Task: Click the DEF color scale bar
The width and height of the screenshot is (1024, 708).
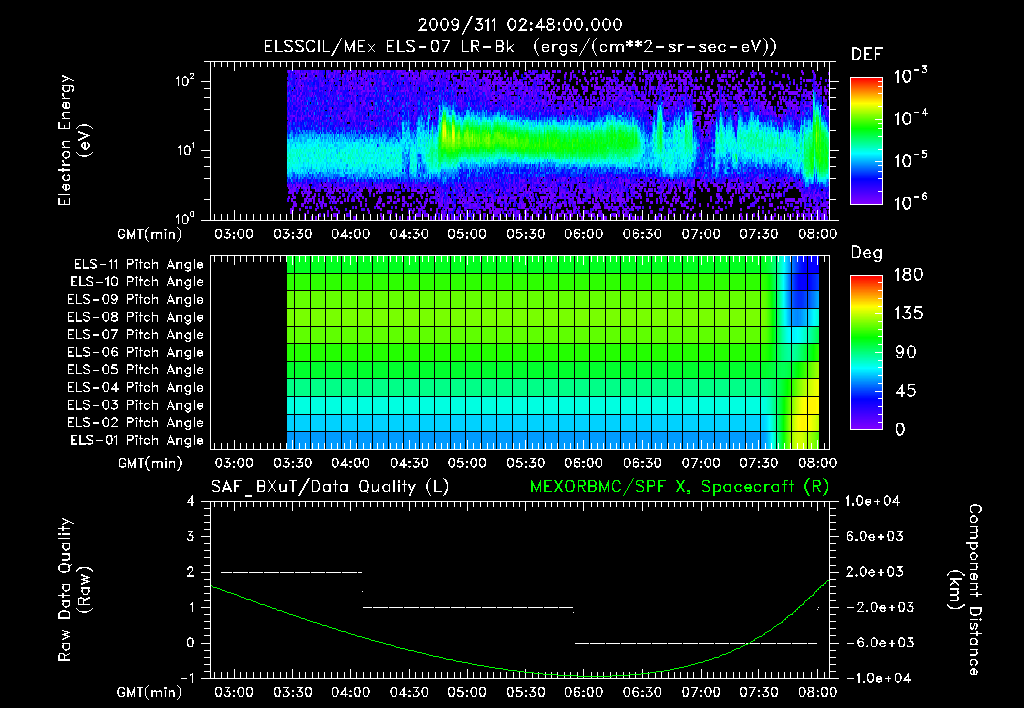Action: click(x=866, y=140)
